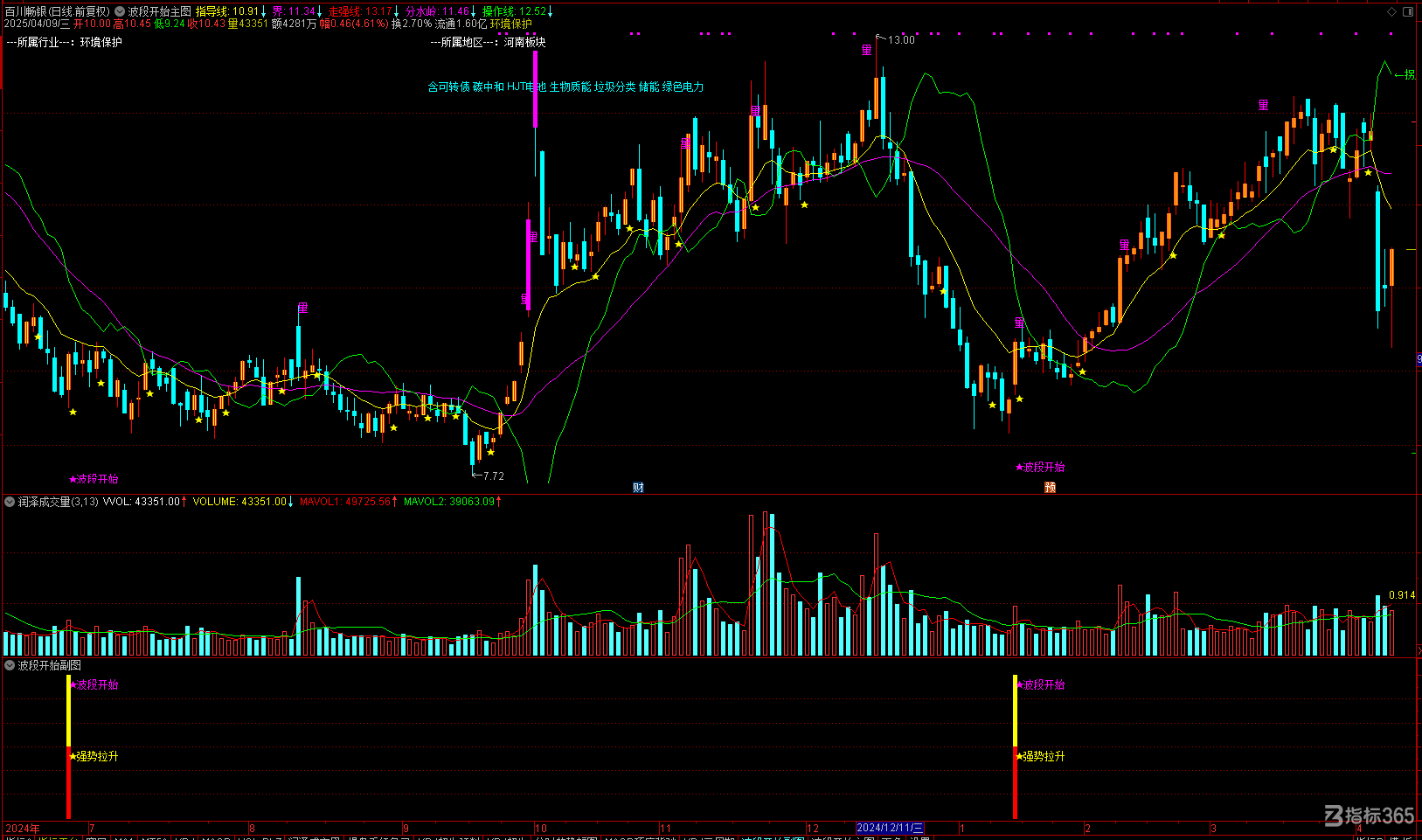Click the 波段开始副图 panel title
This screenshot has width=1422, height=840.
49,666
